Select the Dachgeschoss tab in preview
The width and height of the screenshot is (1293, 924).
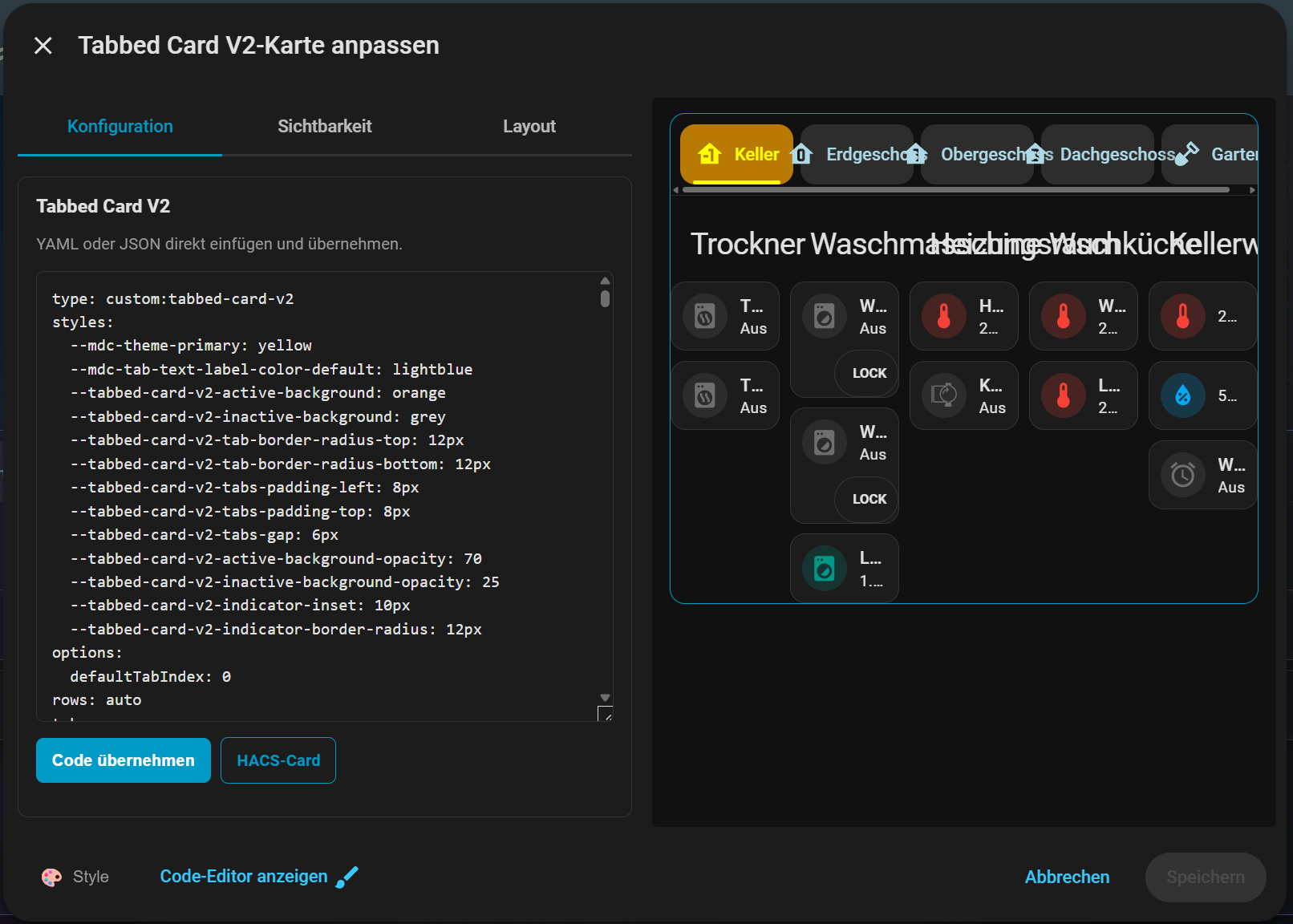1097,154
